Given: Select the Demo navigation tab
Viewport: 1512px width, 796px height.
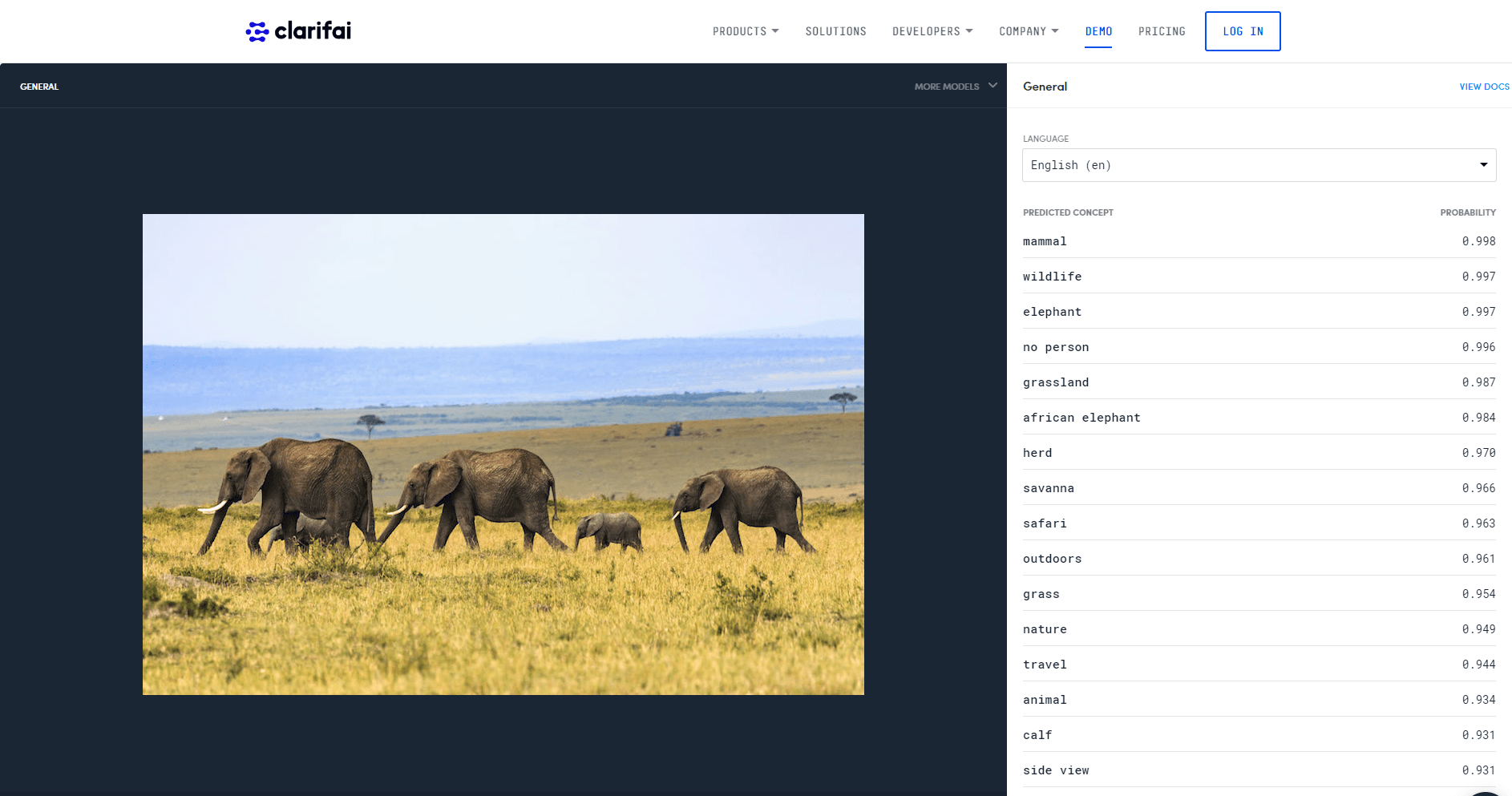Looking at the screenshot, I should click(x=1098, y=31).
